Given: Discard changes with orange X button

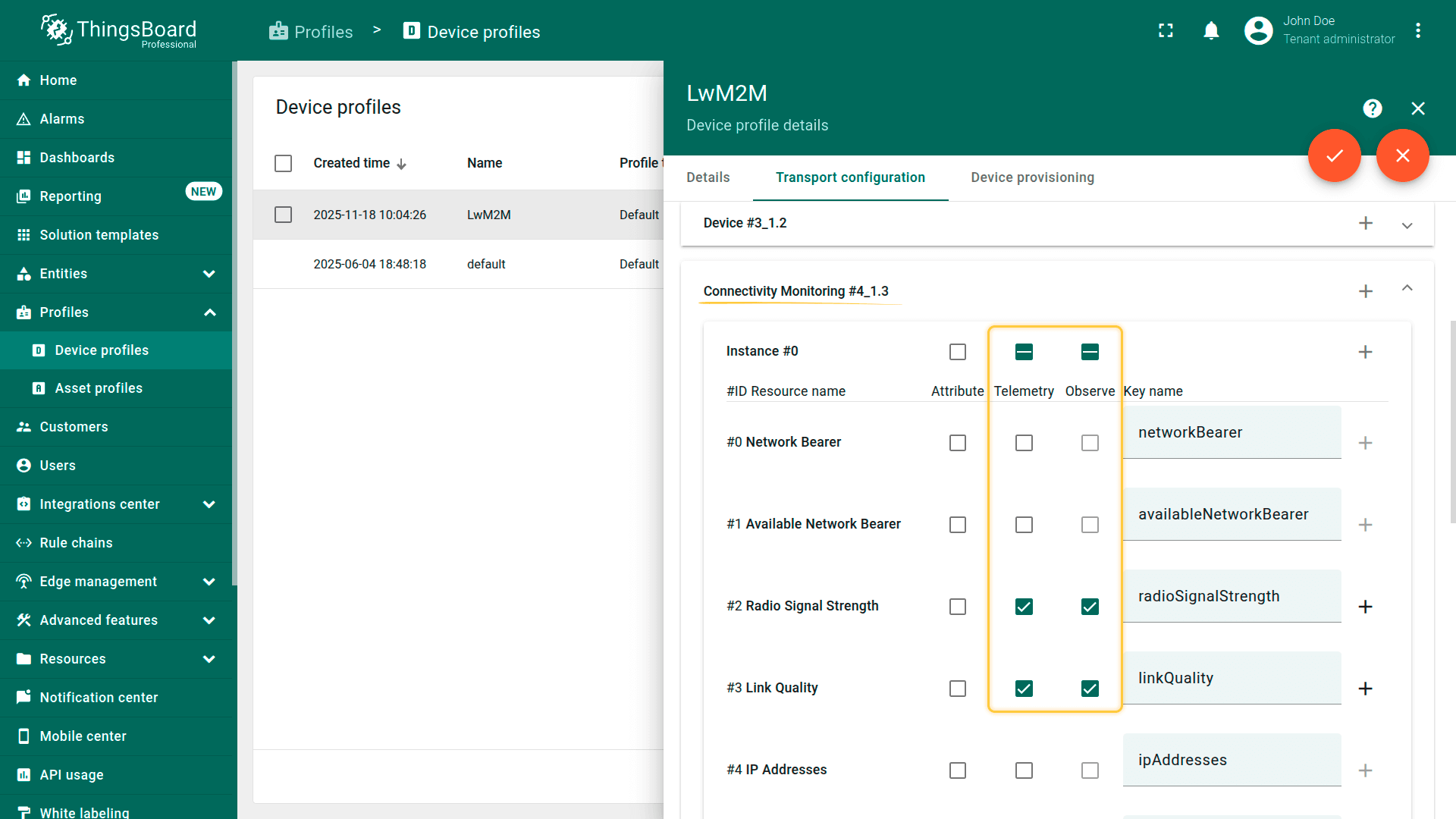Looking at the screenshot, I should (1402, 155).
